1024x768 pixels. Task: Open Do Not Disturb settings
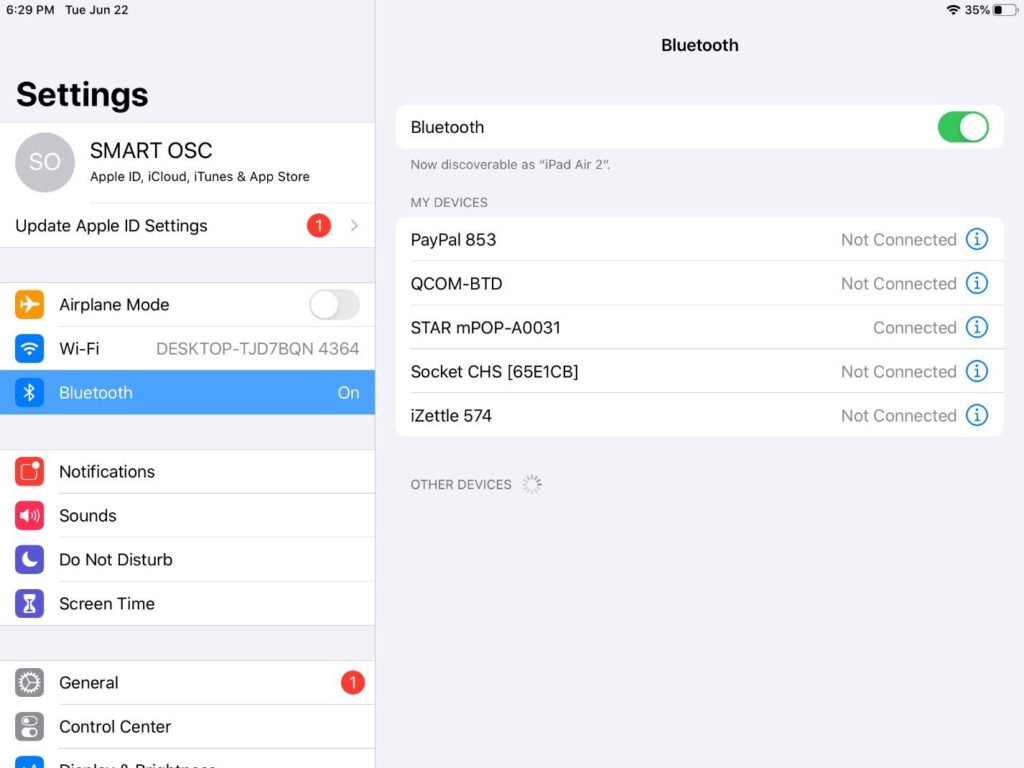115,560
